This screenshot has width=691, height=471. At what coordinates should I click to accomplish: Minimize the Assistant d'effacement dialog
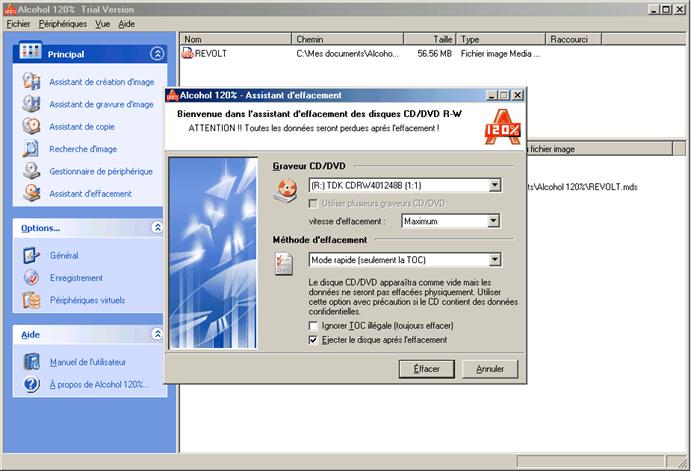tap(492, 95)
